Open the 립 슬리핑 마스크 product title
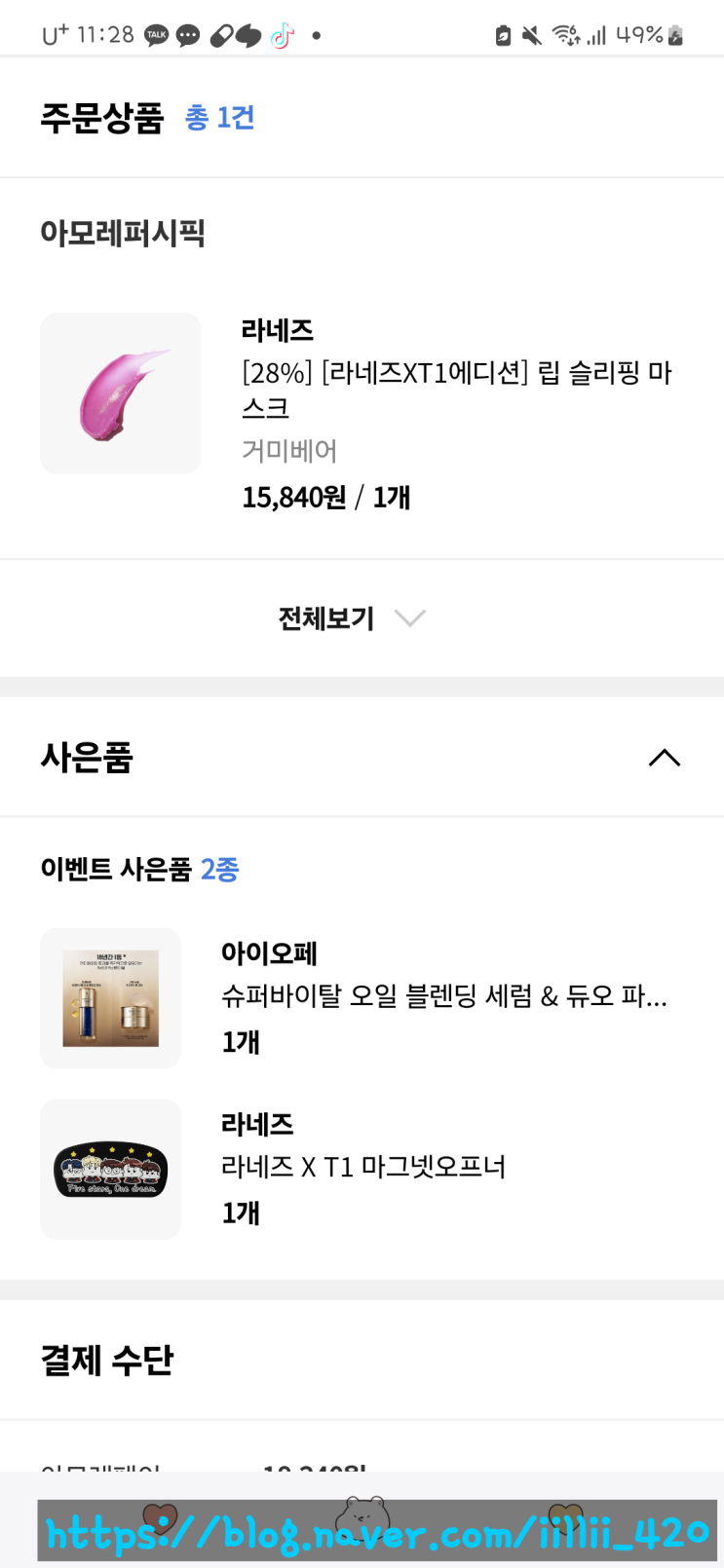 [457, 390]
